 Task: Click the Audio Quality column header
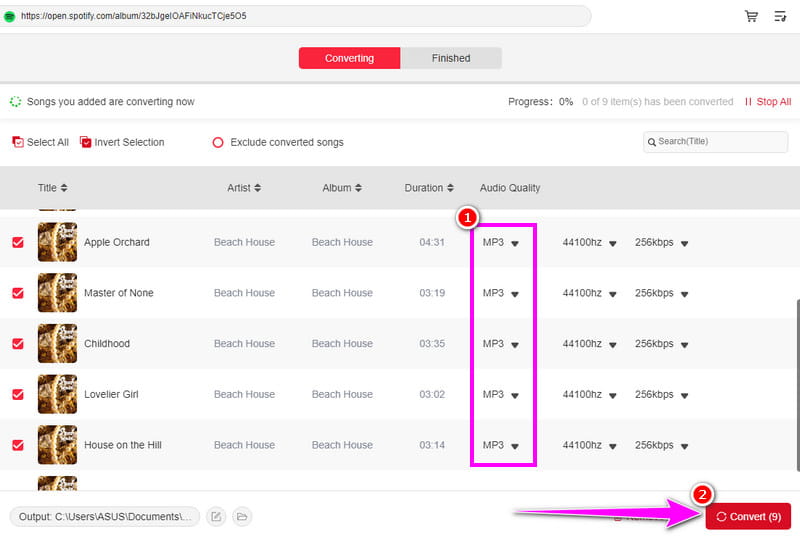[x=510, y=188]
